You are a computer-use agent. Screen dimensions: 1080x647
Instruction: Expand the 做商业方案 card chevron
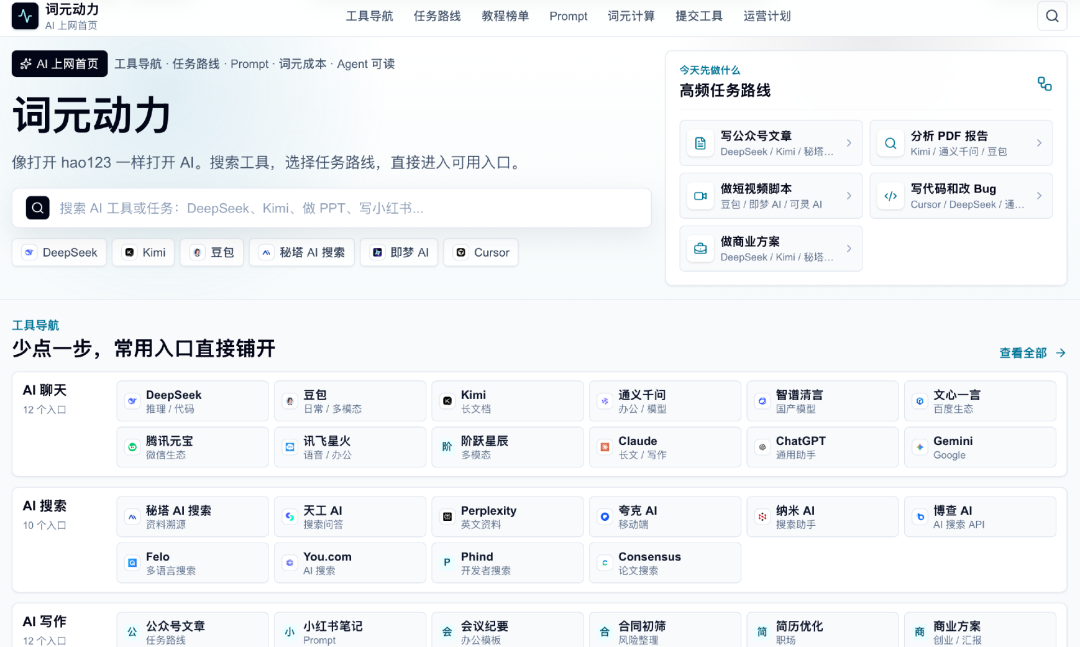pyautogui.click(x=849, y=248)
